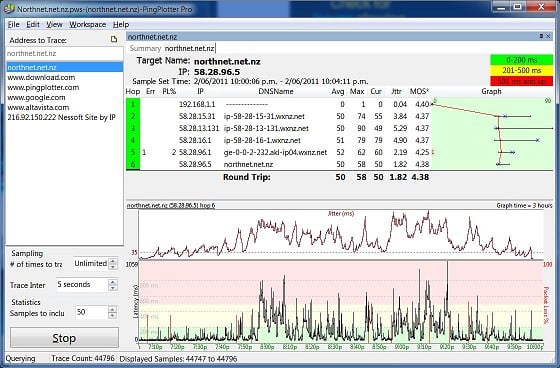This screenshot has width=560, height=368.
Task: Select hop 5 green cell
Action: click(133, 152)
